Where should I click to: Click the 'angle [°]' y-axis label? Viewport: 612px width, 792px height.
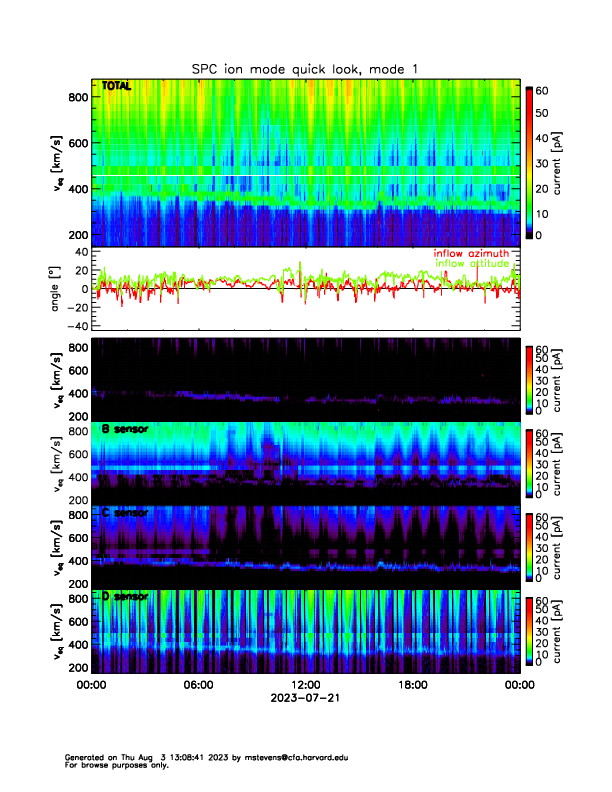[x=57, y=288]
